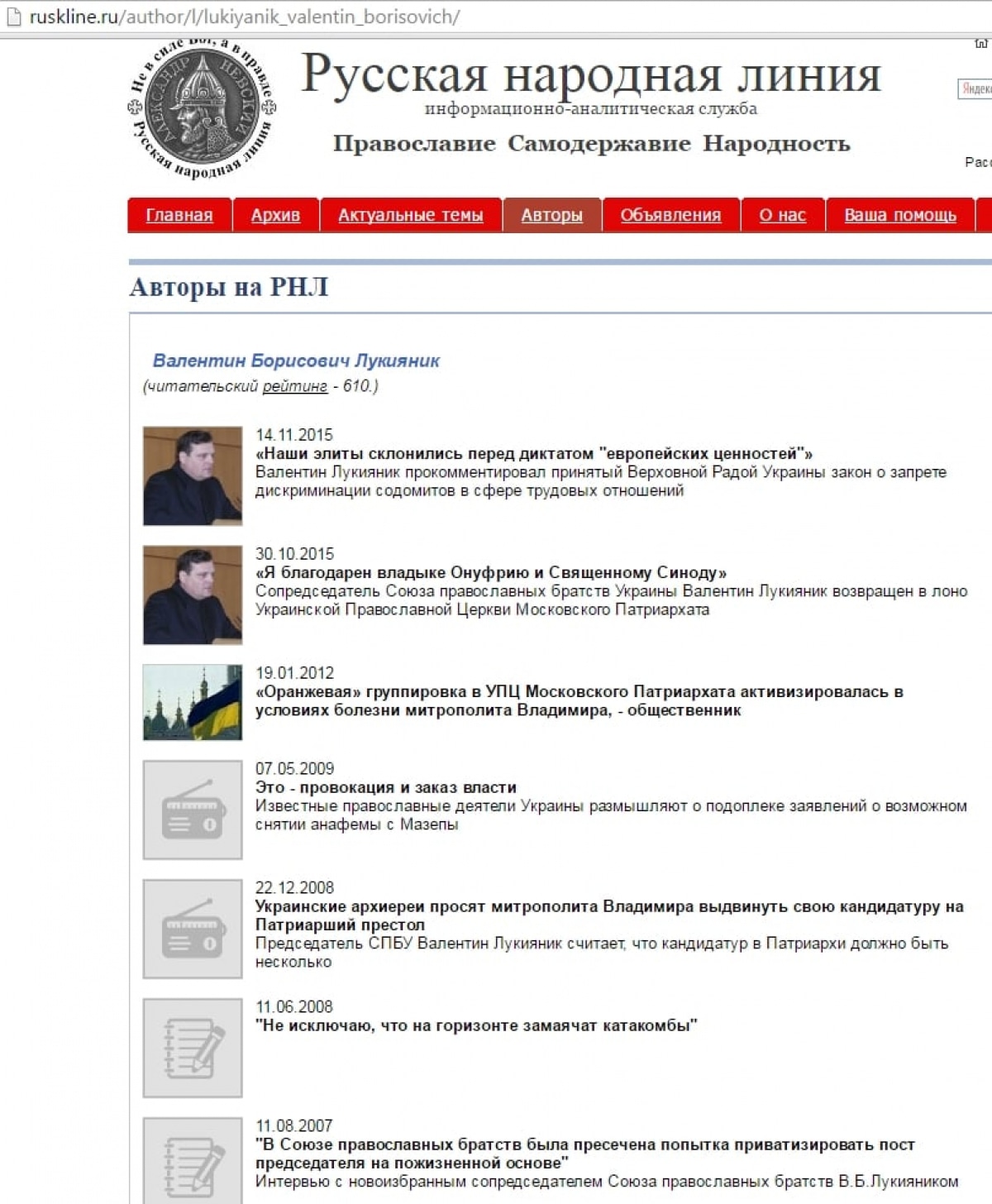Select the Авторы menu tab
The height and width of the screenshot is (1204, 992).
click(x=551, y=215)
